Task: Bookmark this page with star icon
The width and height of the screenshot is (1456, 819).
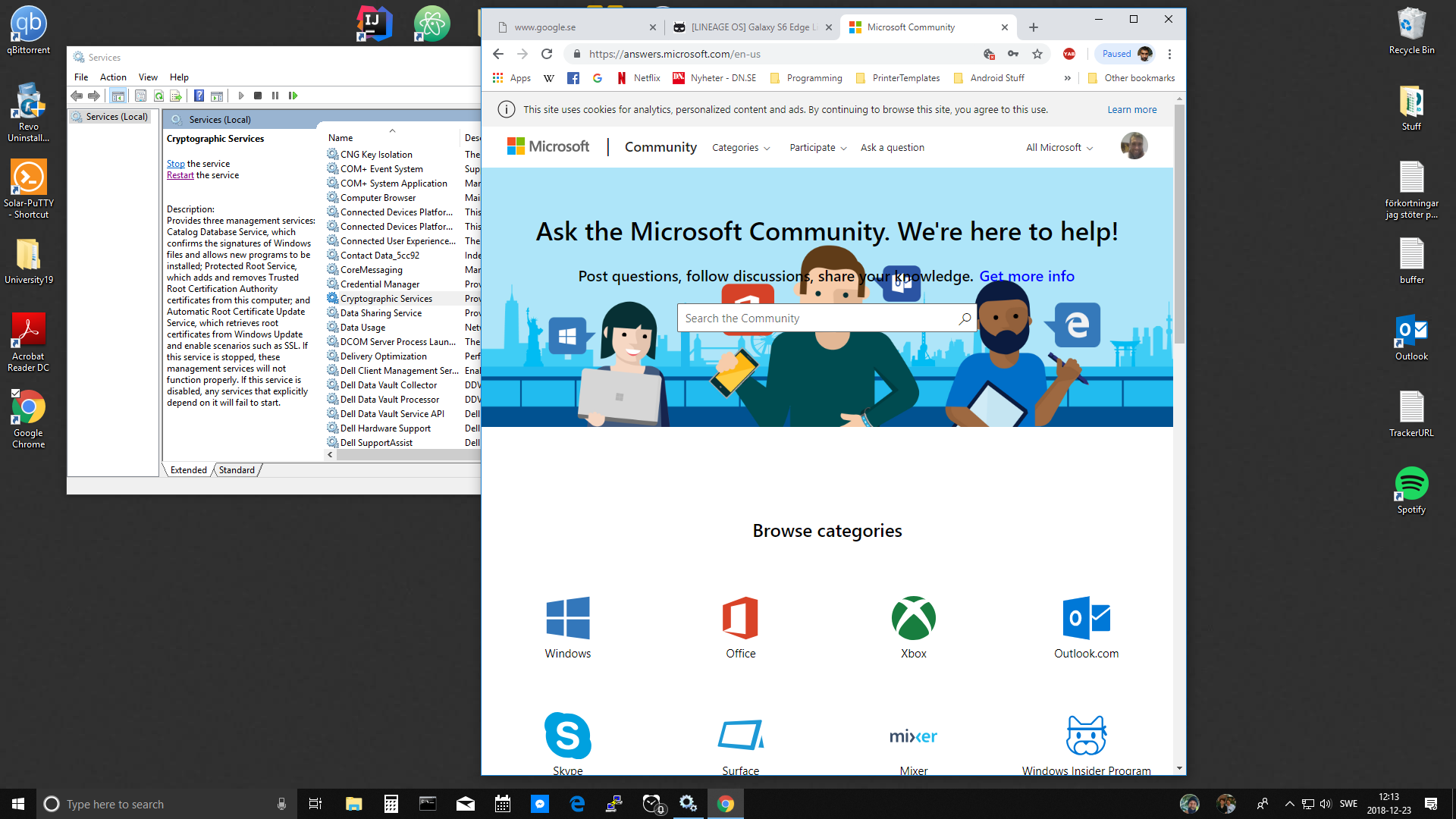Action: click(1037, 54)
